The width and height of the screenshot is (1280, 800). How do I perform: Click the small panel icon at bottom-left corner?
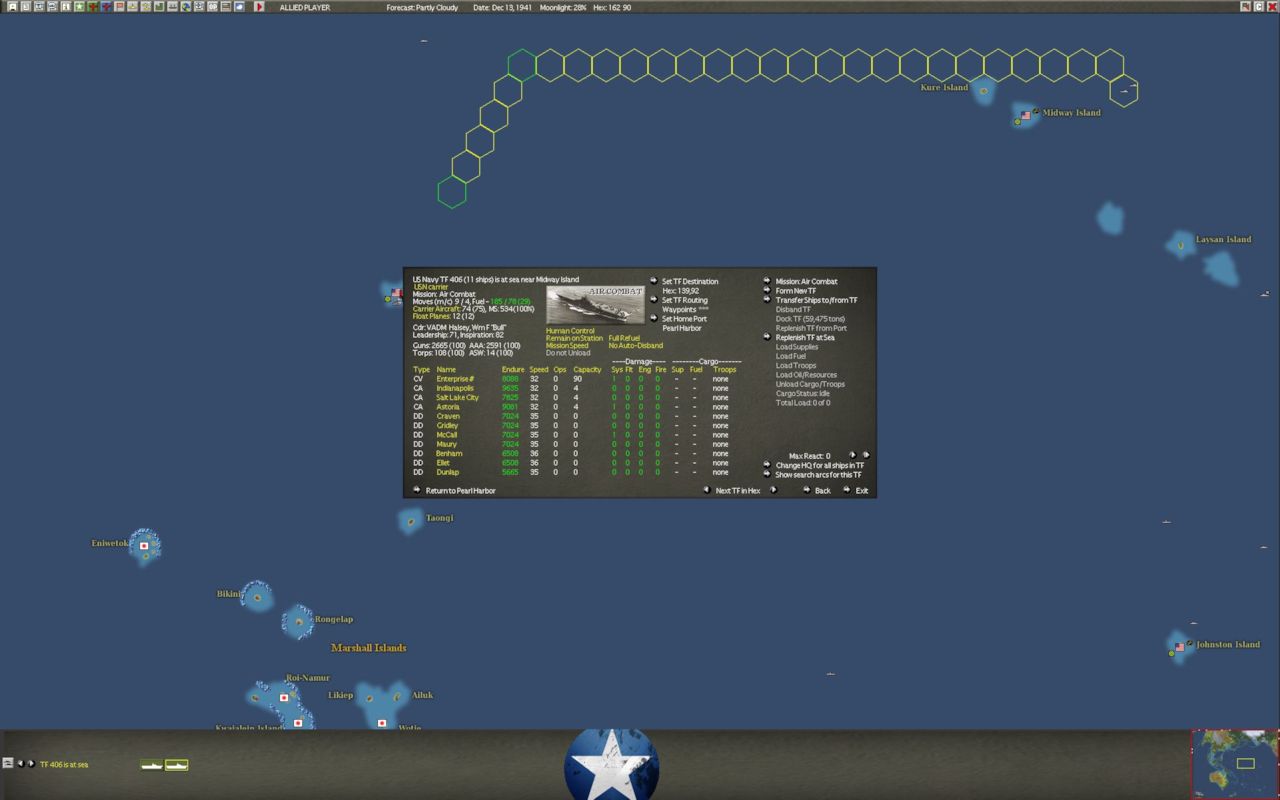7,763
